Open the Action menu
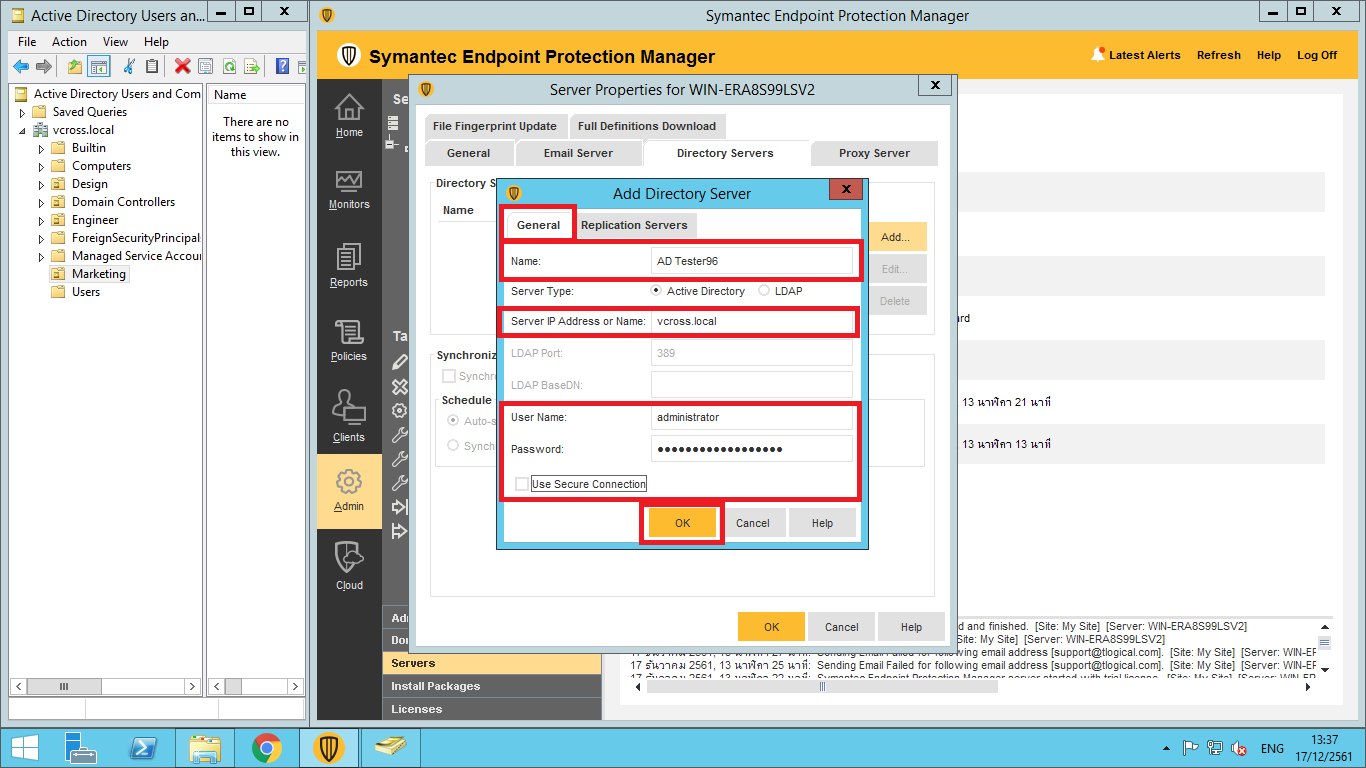Screen dimensions: 1366x768 click(x=69, y=42)
